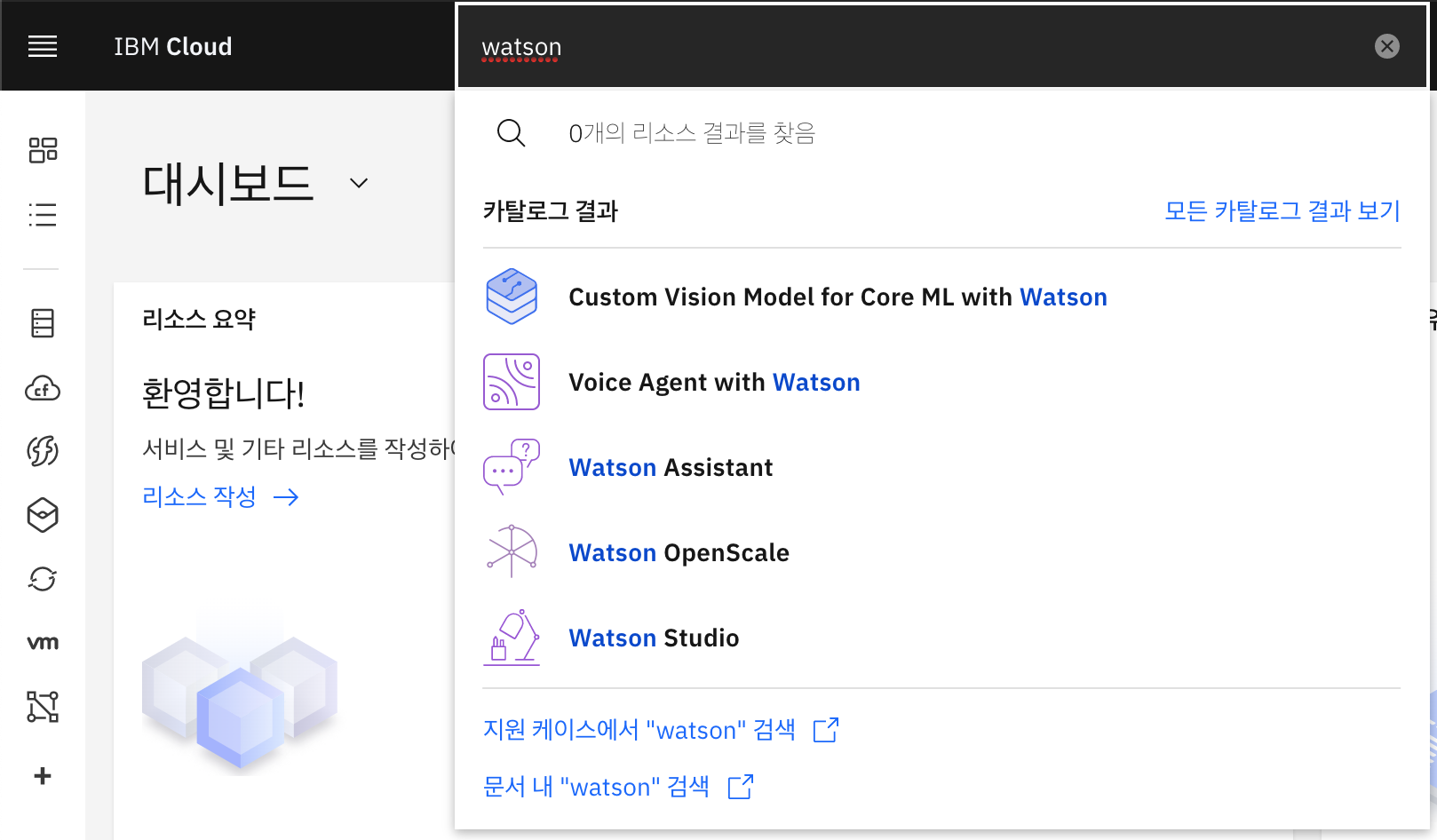This screenshot has width=1437, height=840.
Task: Clear the watson search field
Action: 1386,46
